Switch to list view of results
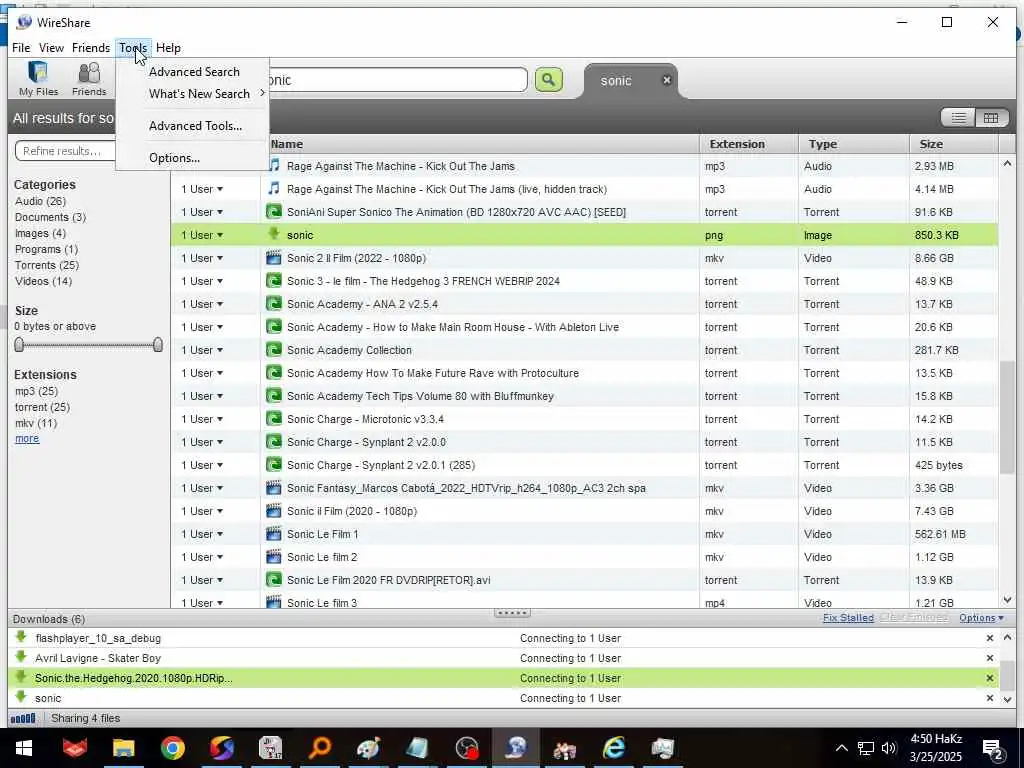The width and height of the screenshot is (1024, 768). coord(958,118)
